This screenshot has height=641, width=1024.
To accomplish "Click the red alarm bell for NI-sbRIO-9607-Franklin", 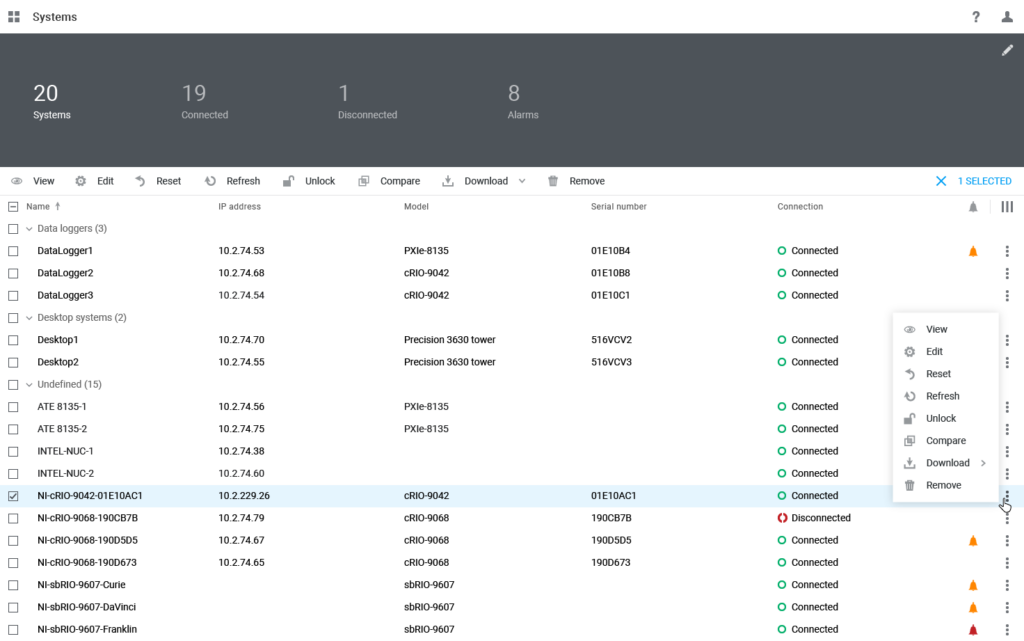I will pyautogui.click(x=973, y=630).
